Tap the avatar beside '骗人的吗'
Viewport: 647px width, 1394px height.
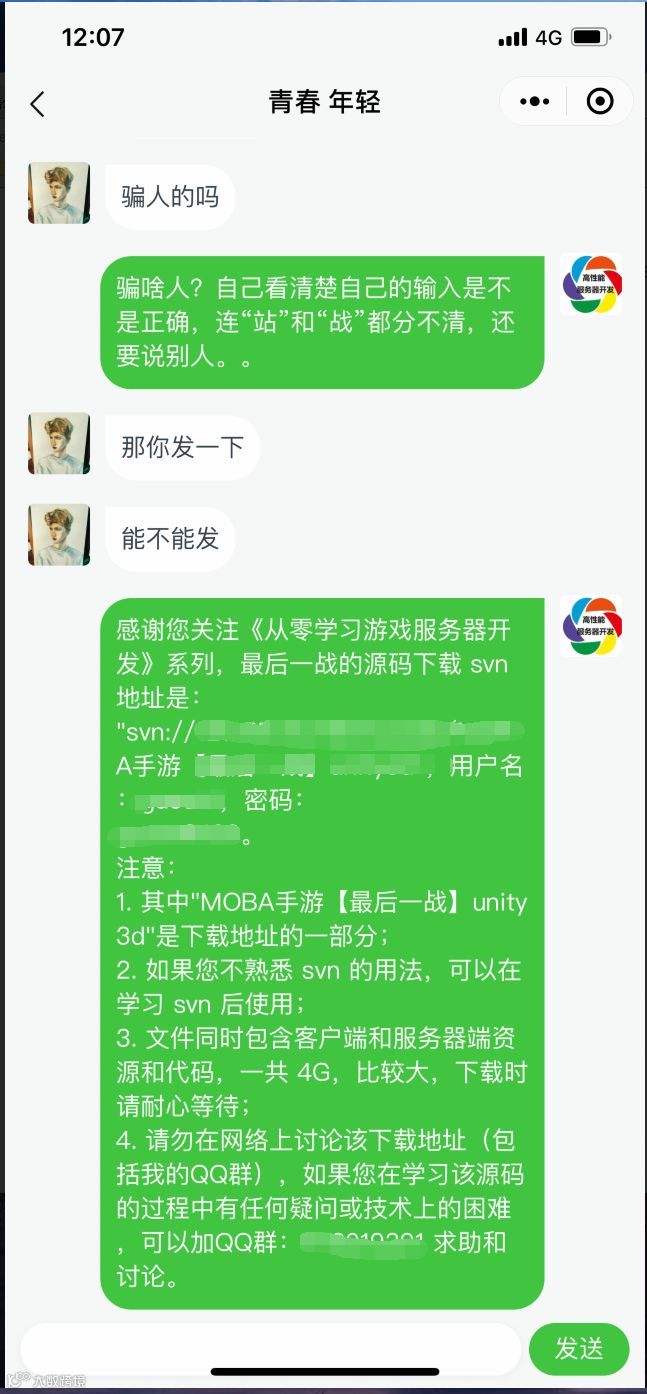pyautogui.click(x=59, y=193)
